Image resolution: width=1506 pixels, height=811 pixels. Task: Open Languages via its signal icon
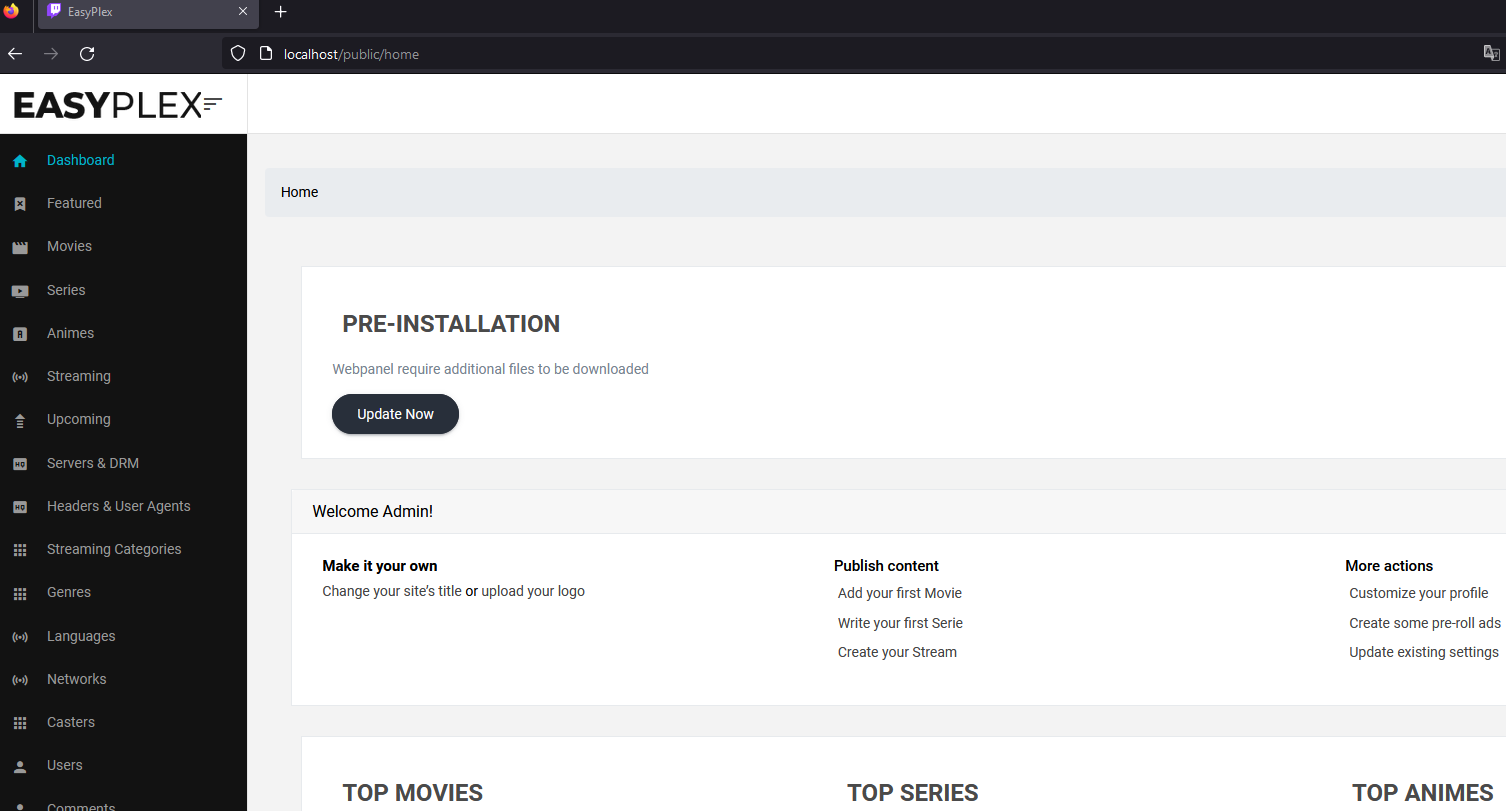tap(20, 636)
